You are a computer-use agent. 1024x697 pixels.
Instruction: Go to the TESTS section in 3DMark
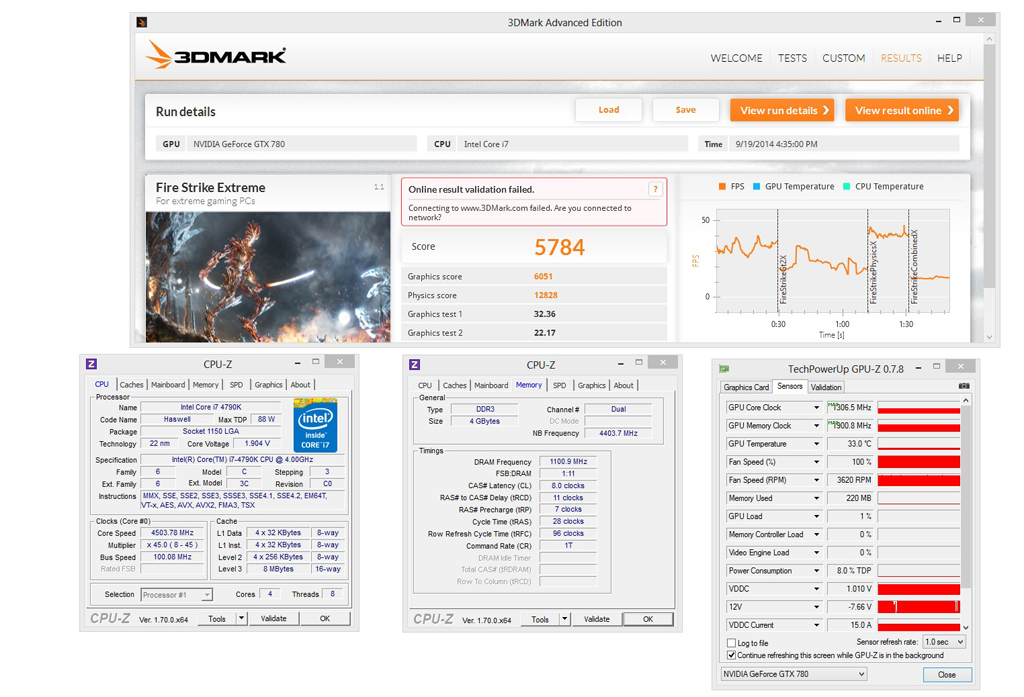pyautogui.click(x=792, y=58)
